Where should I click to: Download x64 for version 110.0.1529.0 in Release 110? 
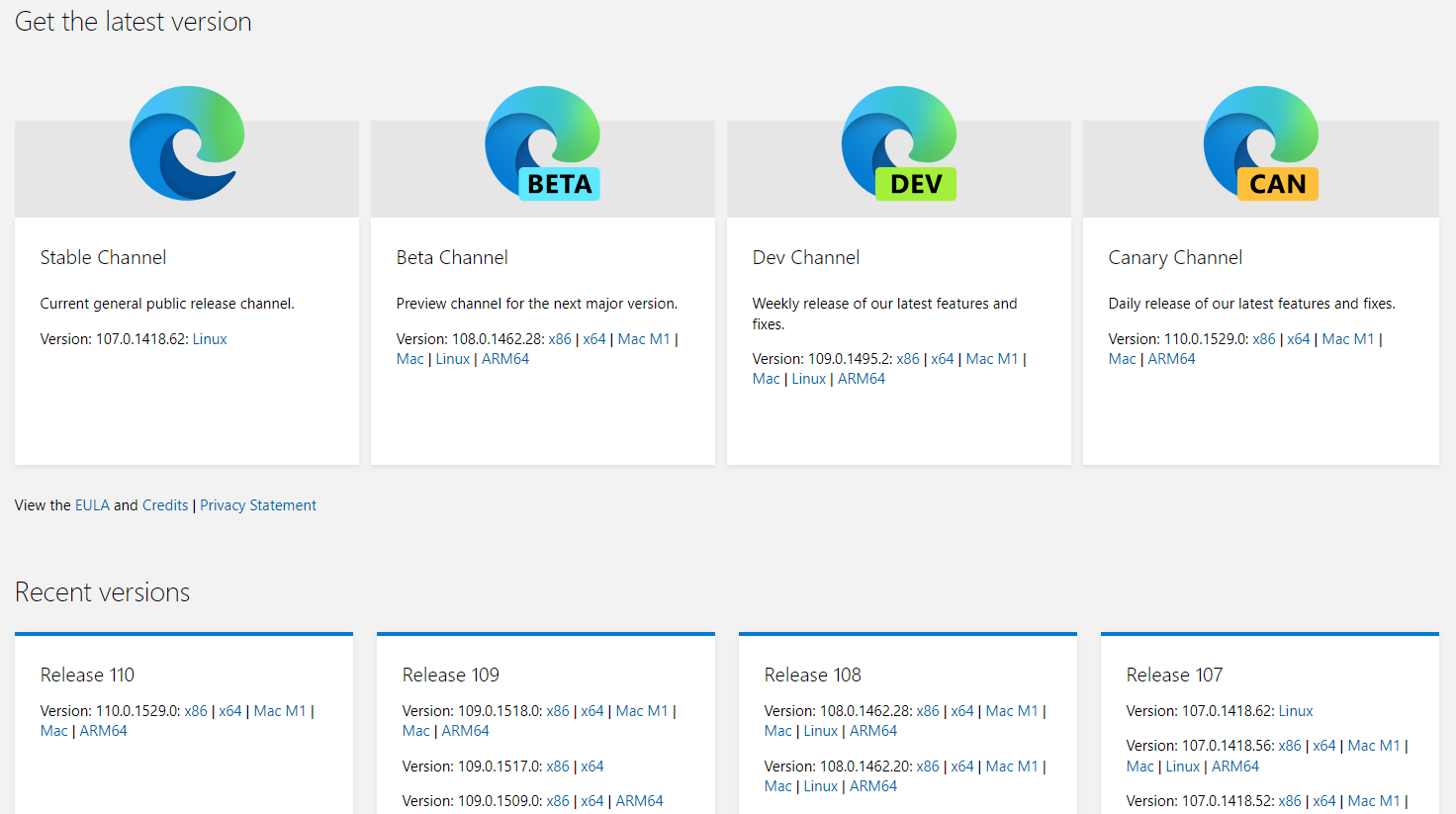tap(230, 711)
